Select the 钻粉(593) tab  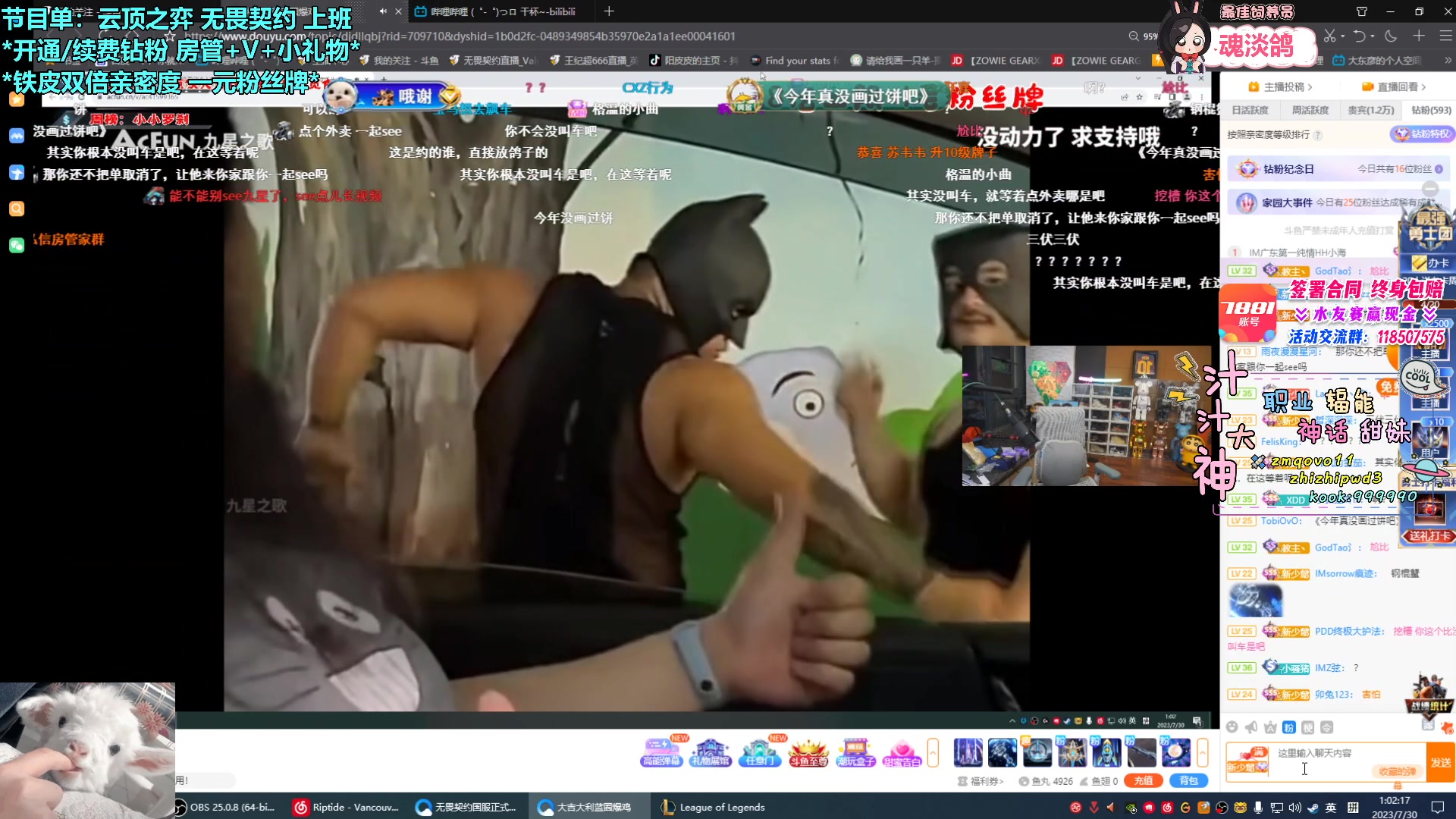coord(1431,110)
